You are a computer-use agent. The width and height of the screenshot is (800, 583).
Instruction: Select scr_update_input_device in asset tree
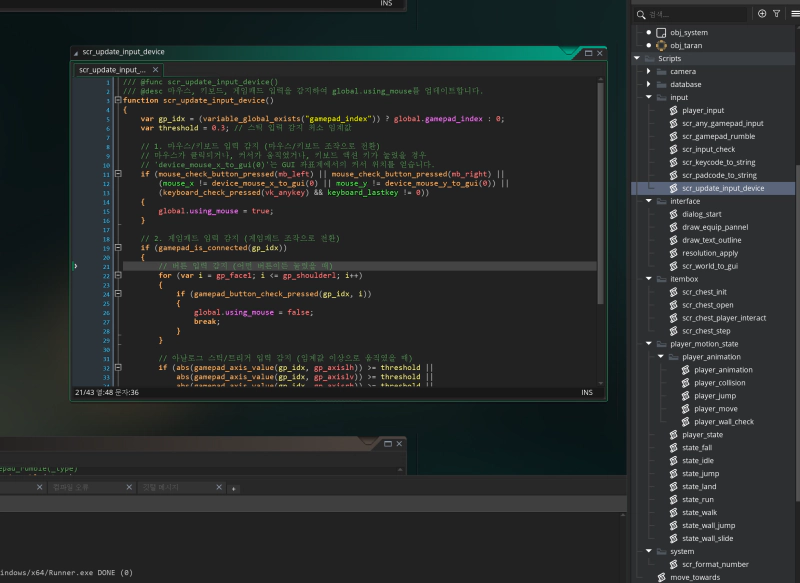[x=723, y=188]
